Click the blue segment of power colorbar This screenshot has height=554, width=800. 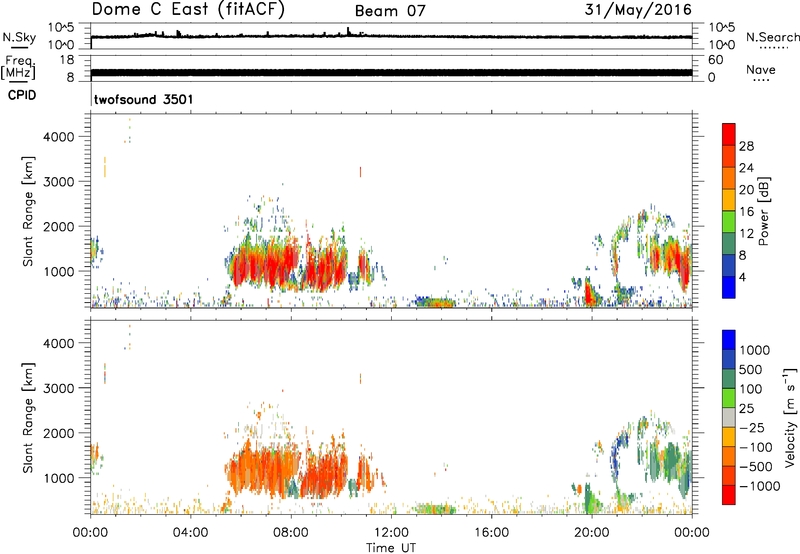click(729, 287)
